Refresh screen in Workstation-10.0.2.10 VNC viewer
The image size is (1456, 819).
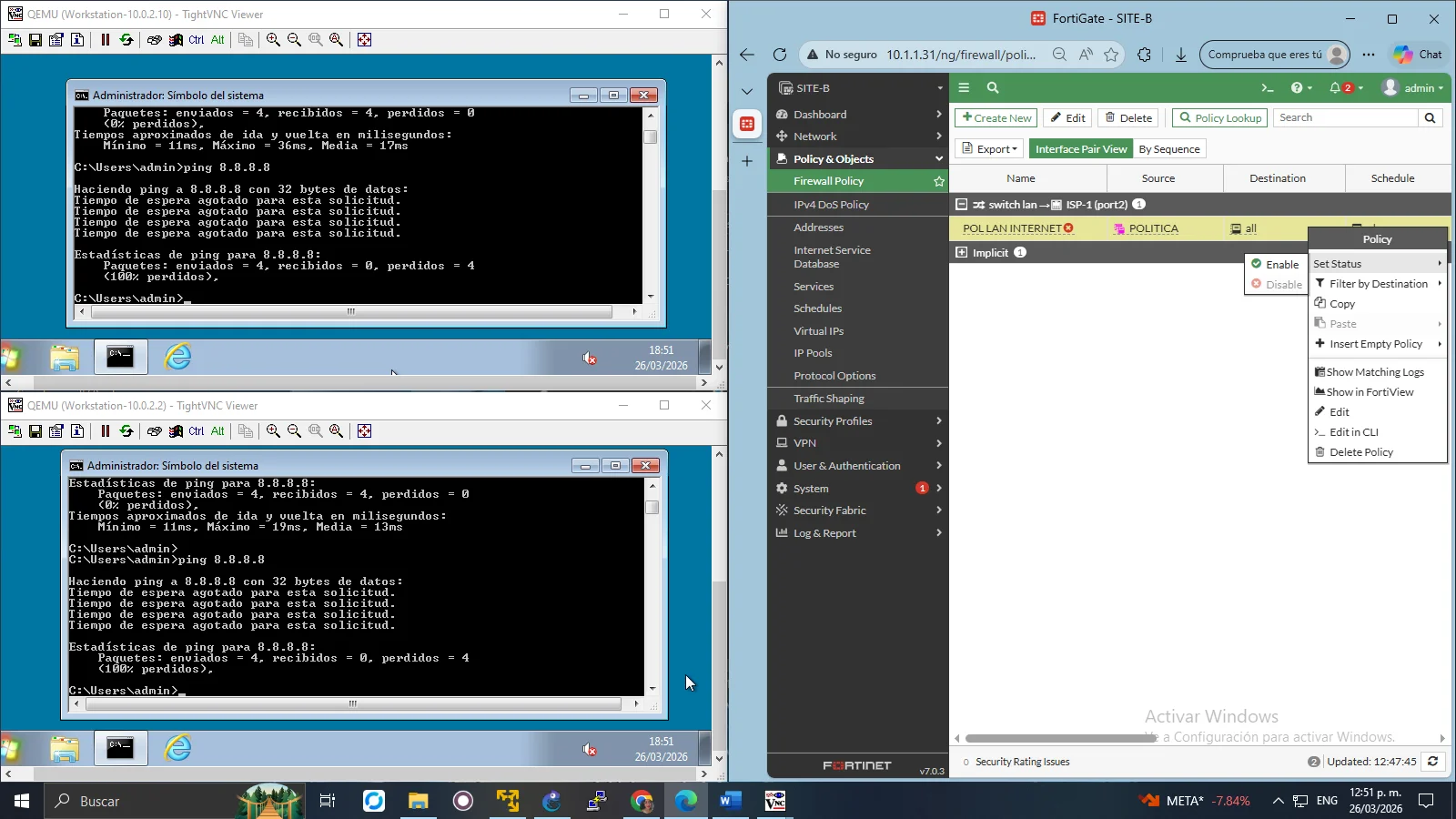(x=126, y=40)
